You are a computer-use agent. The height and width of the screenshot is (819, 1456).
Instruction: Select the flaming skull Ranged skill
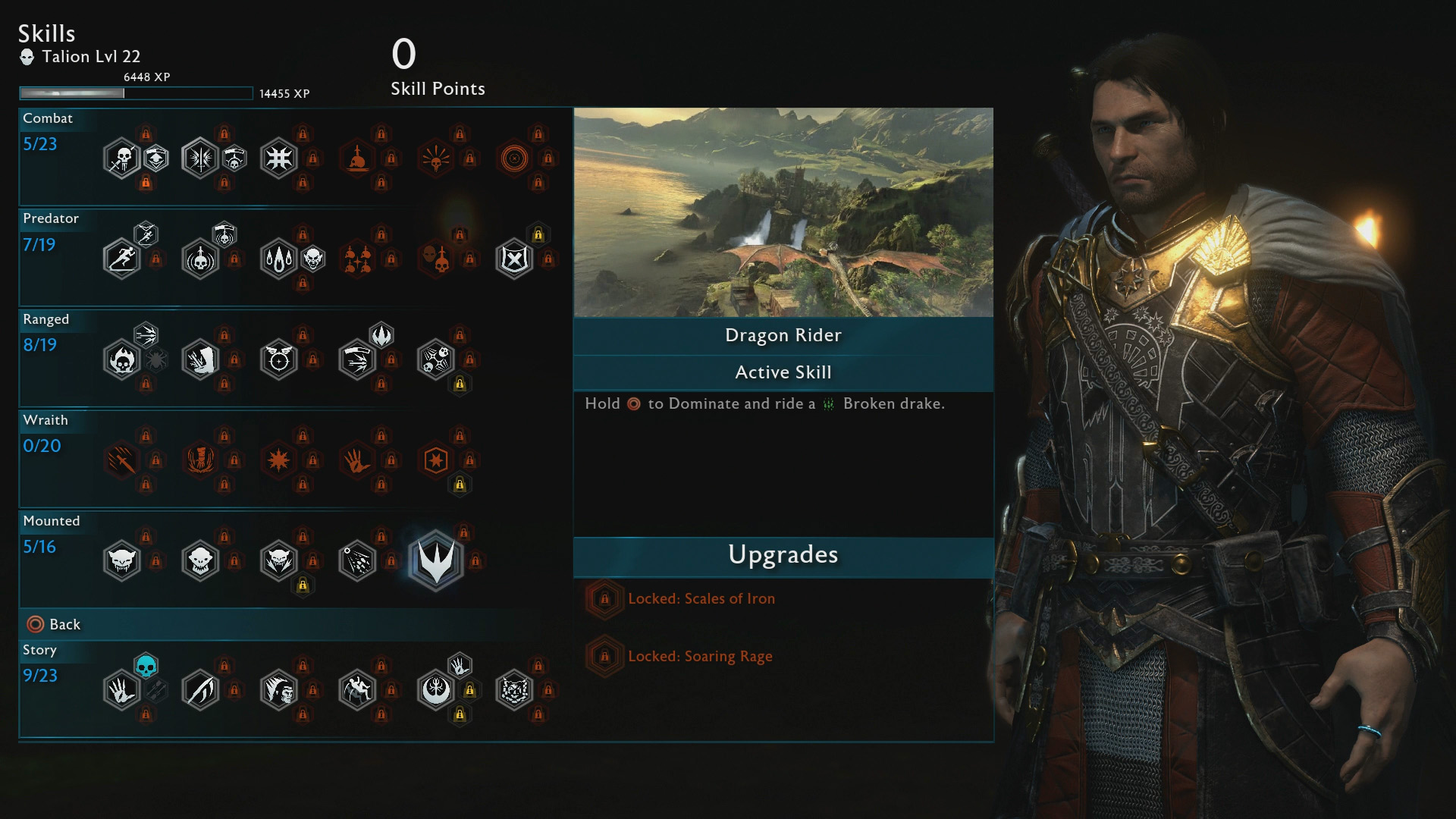[122, 359]
